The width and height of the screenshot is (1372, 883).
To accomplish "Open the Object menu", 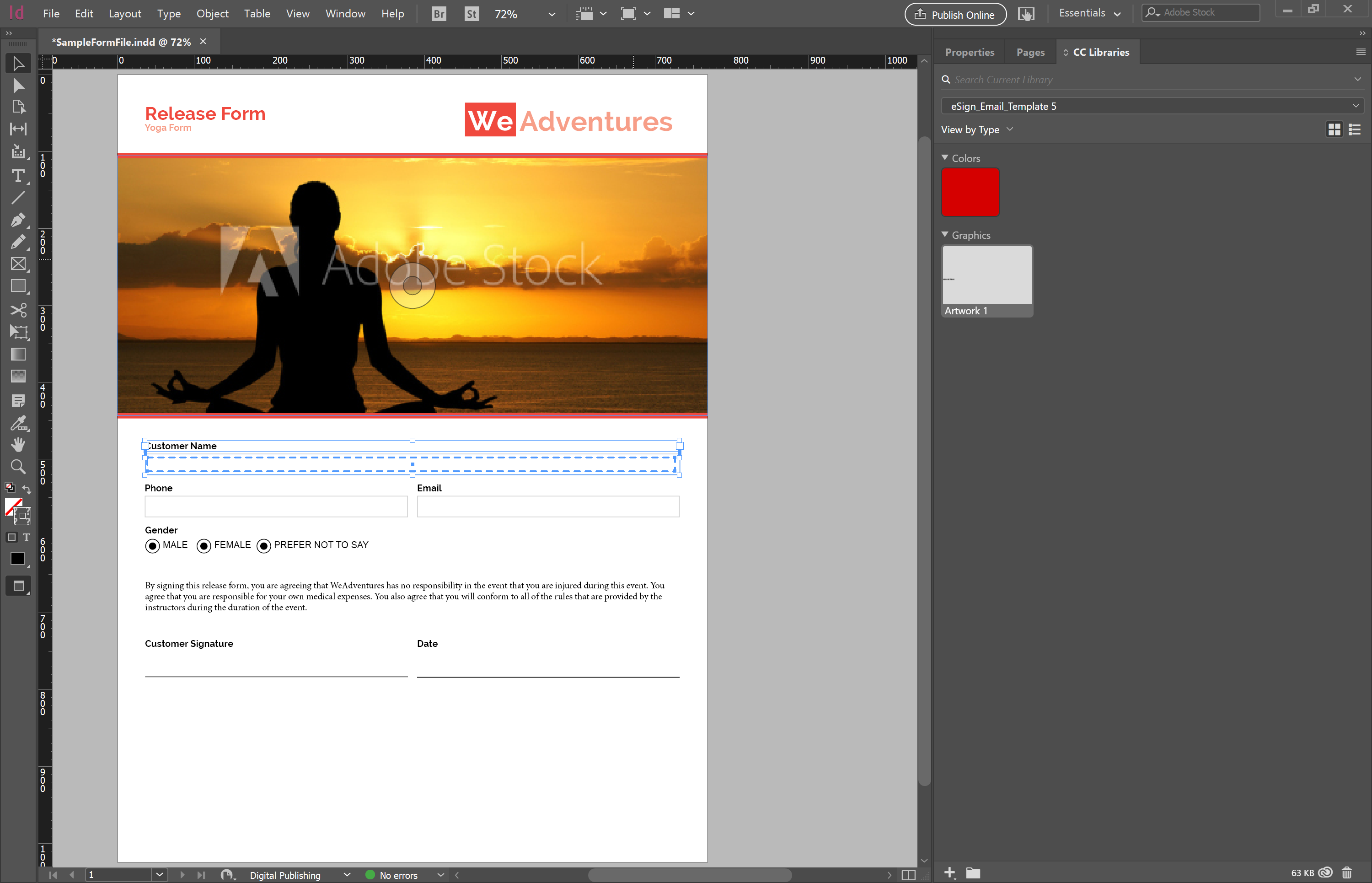I will point(212,14).
